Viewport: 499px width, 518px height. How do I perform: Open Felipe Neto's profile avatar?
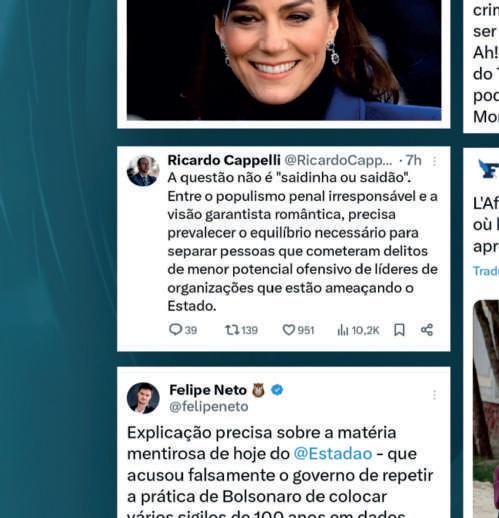coord(143,398)
